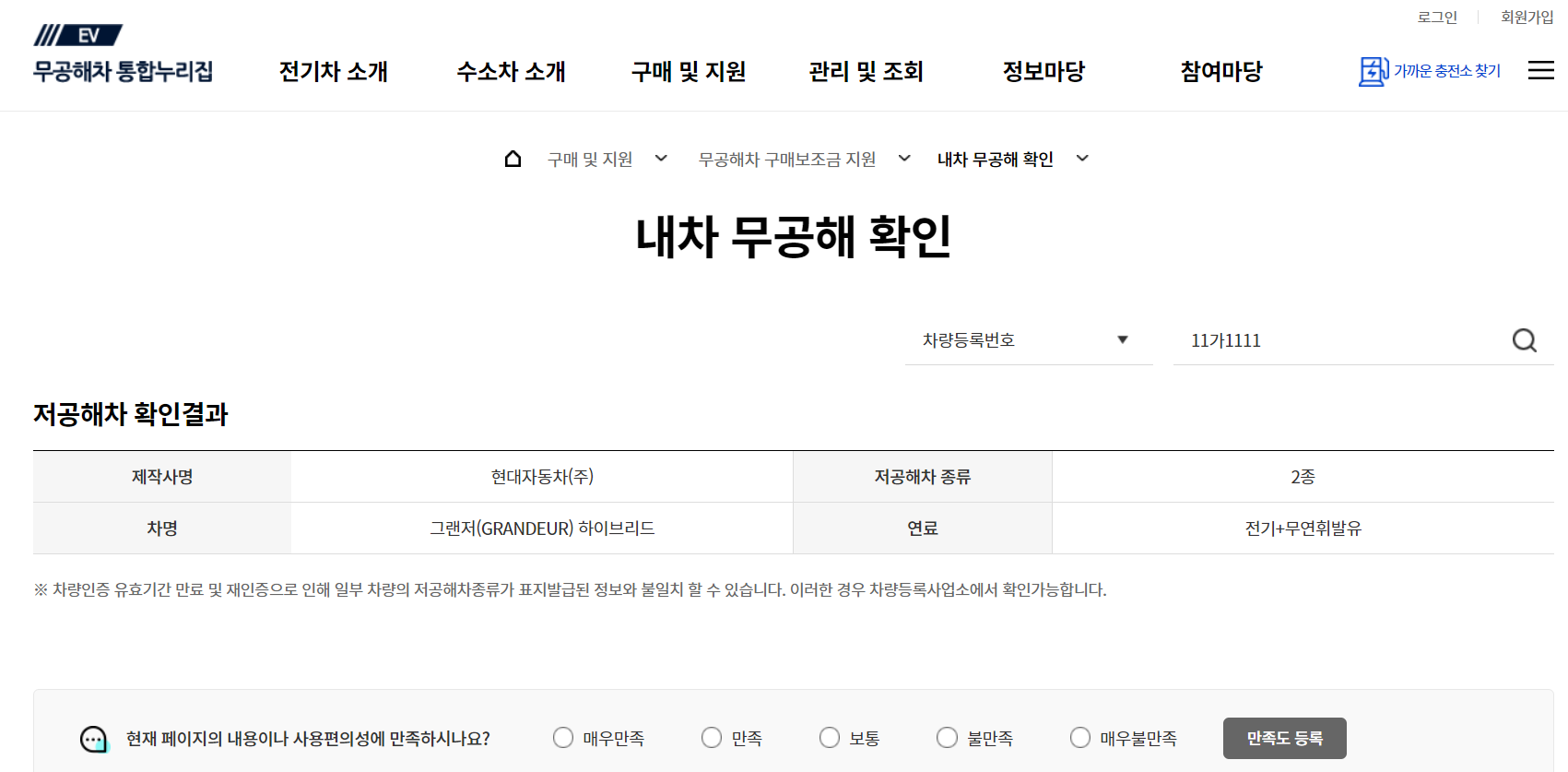1568x772 pixels.
Task: Open the 구매 및 지원 top menu
Action: 689,71
